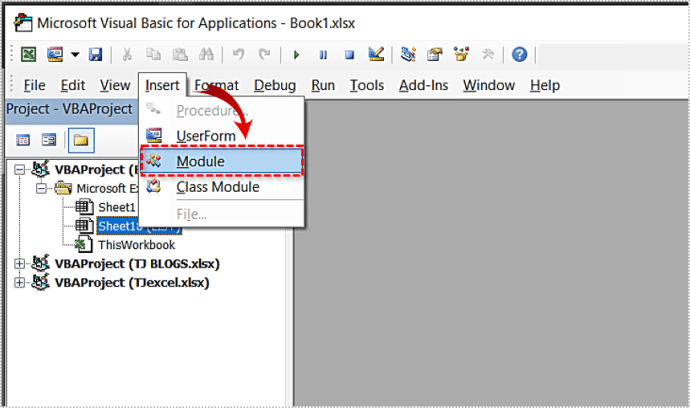Screen dimensions: 690x408
Task: Choose Module from the Insert menu
Action: [222, 162]
